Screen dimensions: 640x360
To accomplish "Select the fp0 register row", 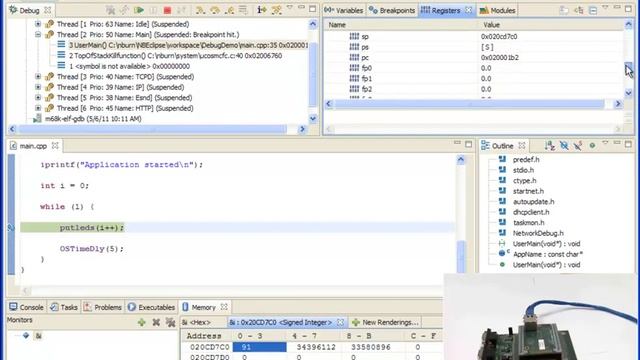I will pyautogui.click(x=473, y=68).
